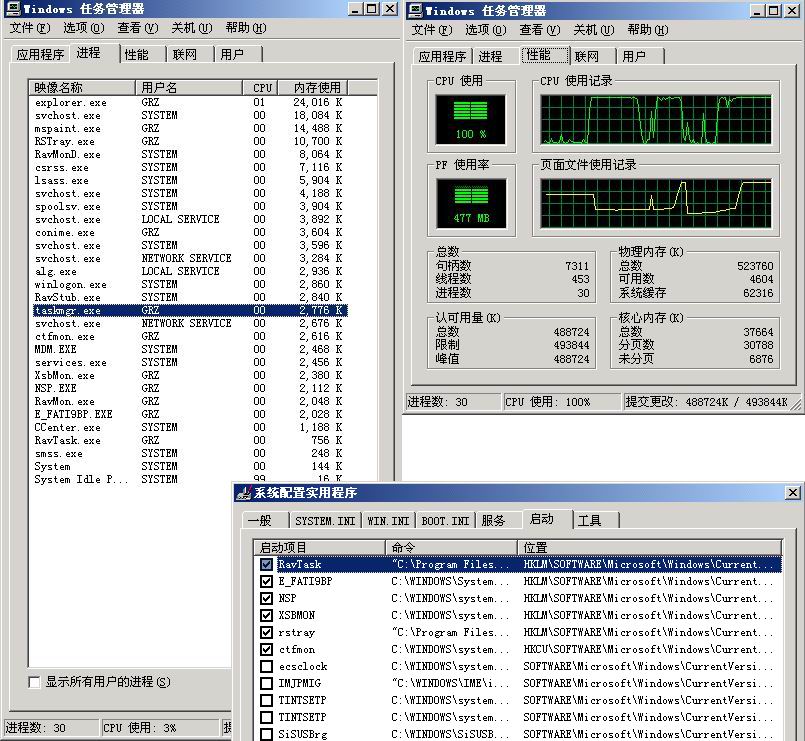Select mspaint.exe process row
805x741 pixels.
coord(190,128)
